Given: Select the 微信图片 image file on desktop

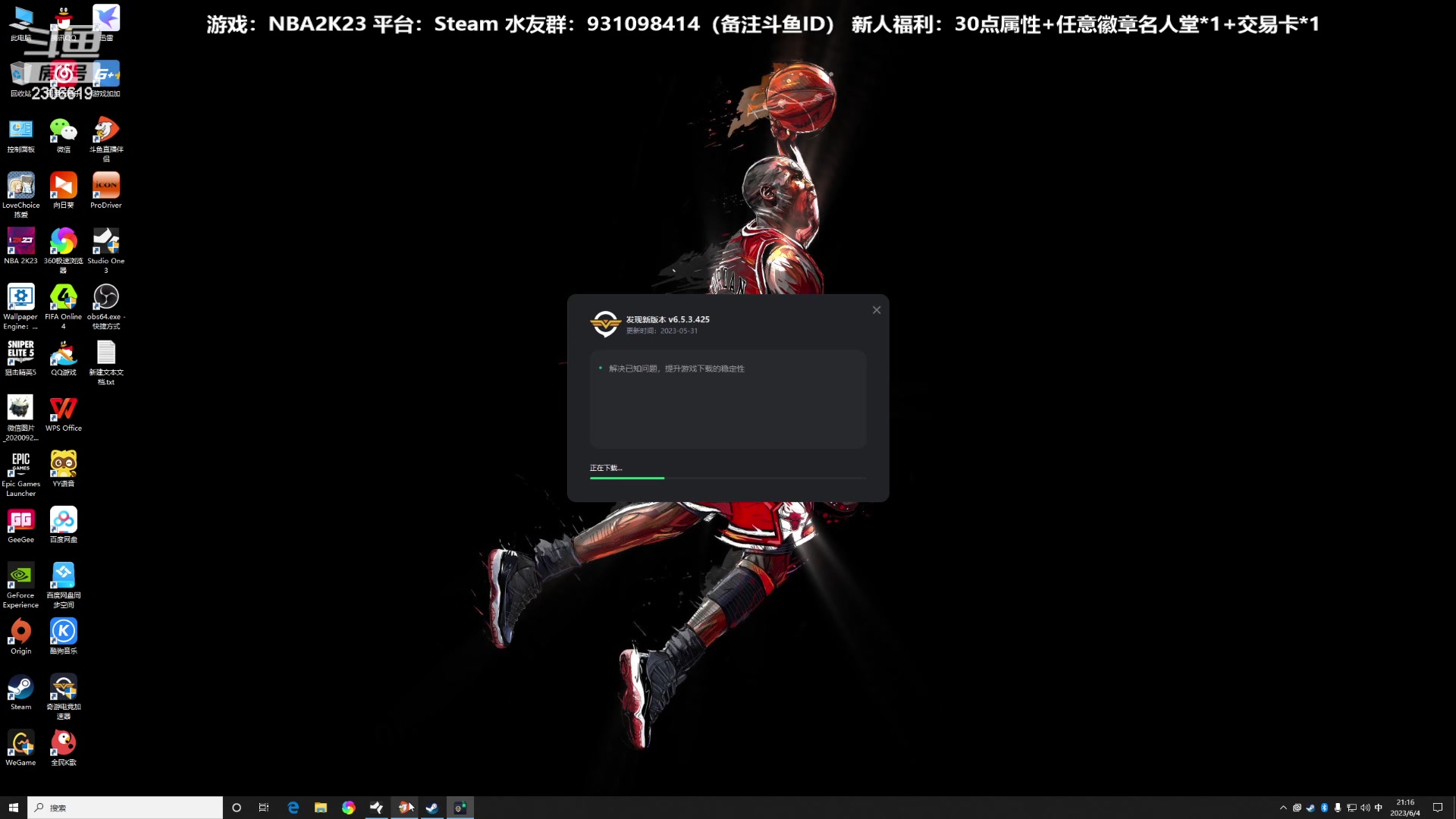Looking at the screenshot, I should click(x=20, y=418).
